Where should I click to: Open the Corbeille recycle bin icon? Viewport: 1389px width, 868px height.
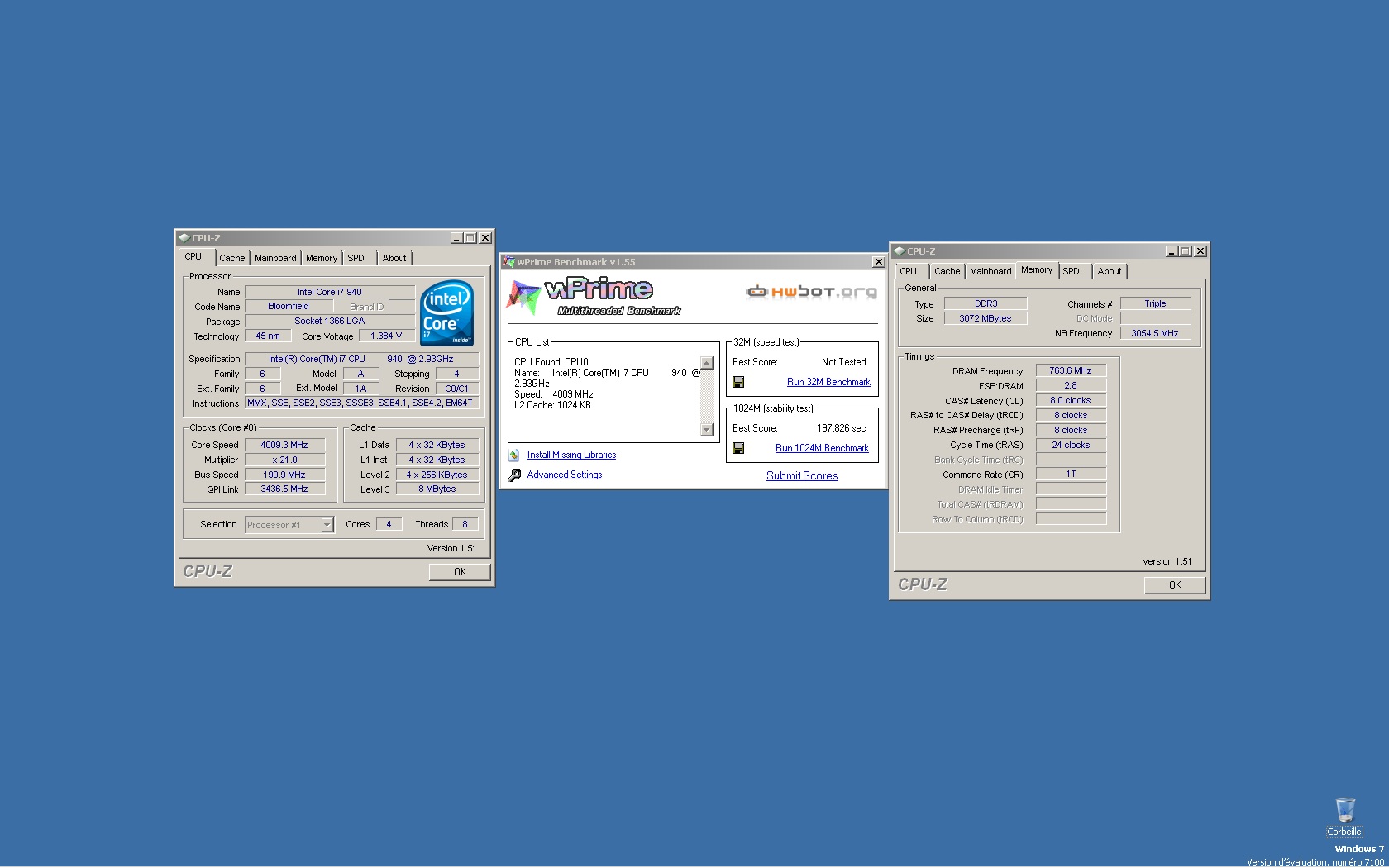click(1345, 817)
